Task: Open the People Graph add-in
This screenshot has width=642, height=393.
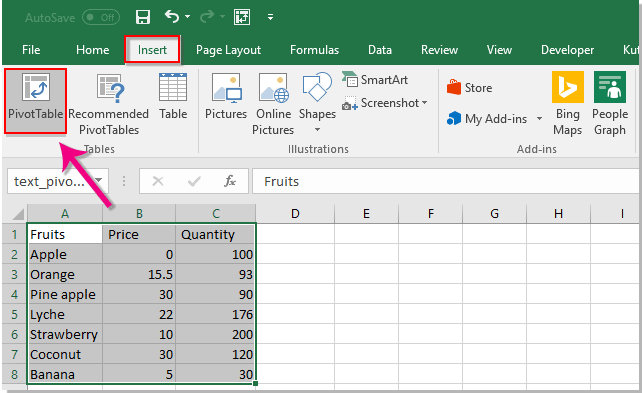Action: tap(610, 104)
